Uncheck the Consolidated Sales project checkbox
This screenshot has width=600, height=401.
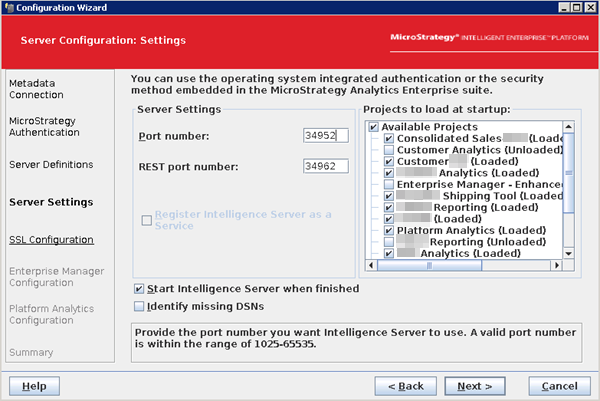click(389, 138)
